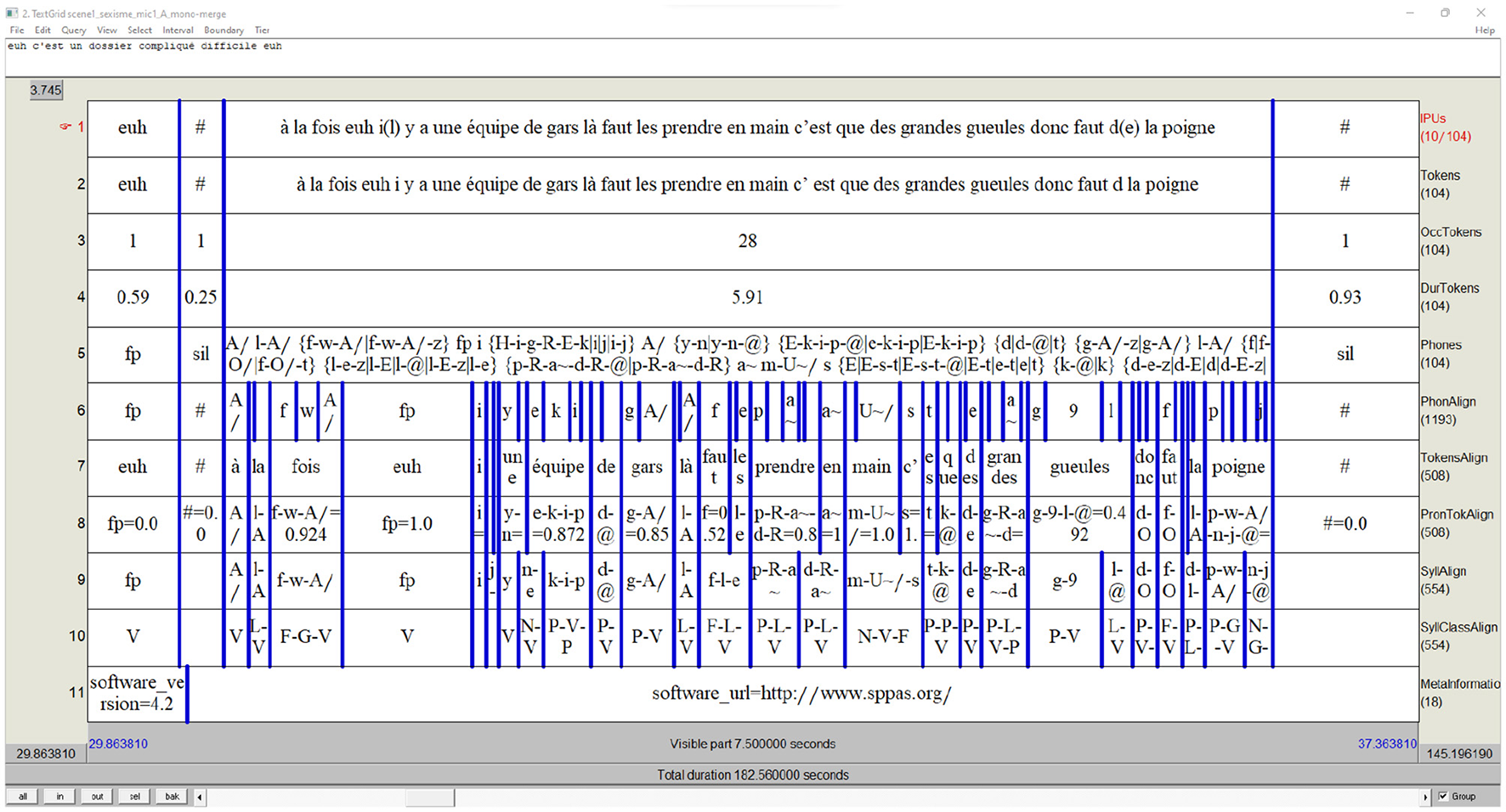Open the Query menu
1506x812 pixels.
click(x=73, y=30)
